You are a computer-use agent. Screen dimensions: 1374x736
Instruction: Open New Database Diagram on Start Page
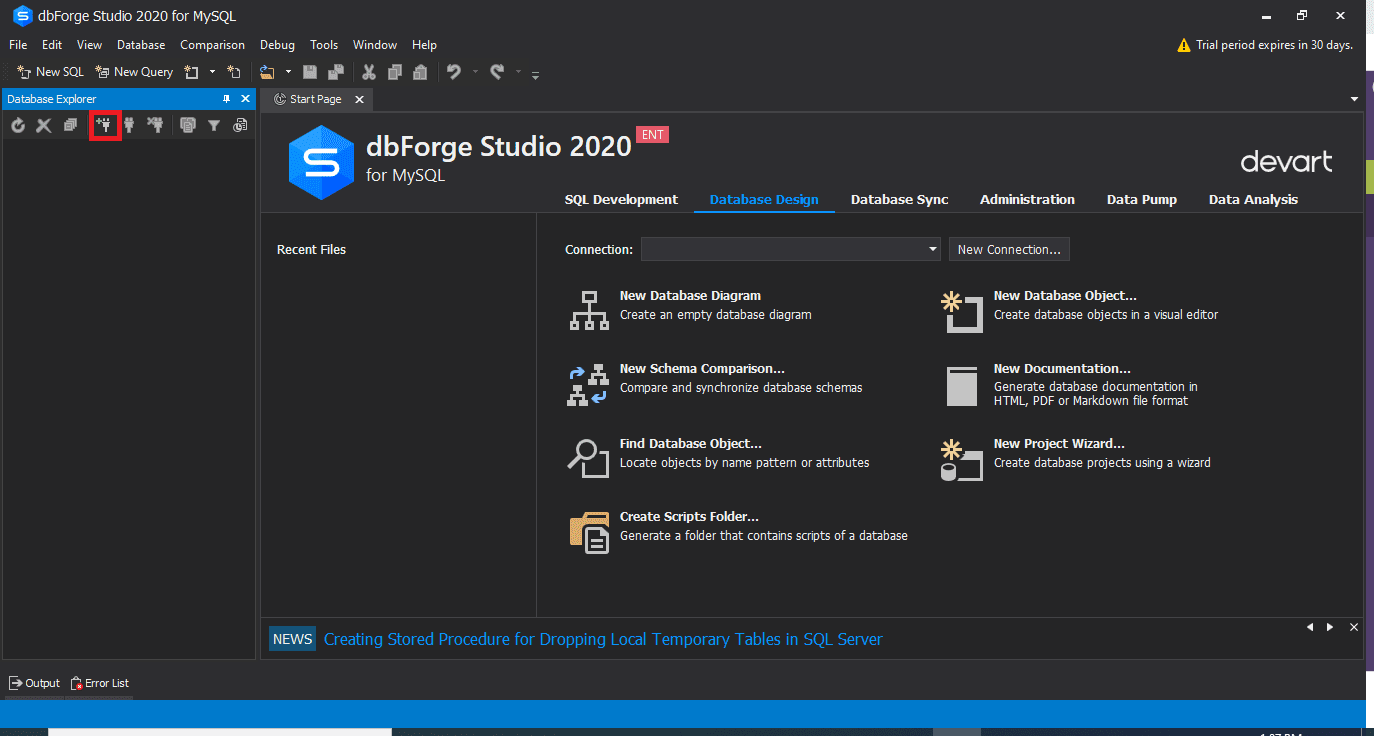pos(690,295)
